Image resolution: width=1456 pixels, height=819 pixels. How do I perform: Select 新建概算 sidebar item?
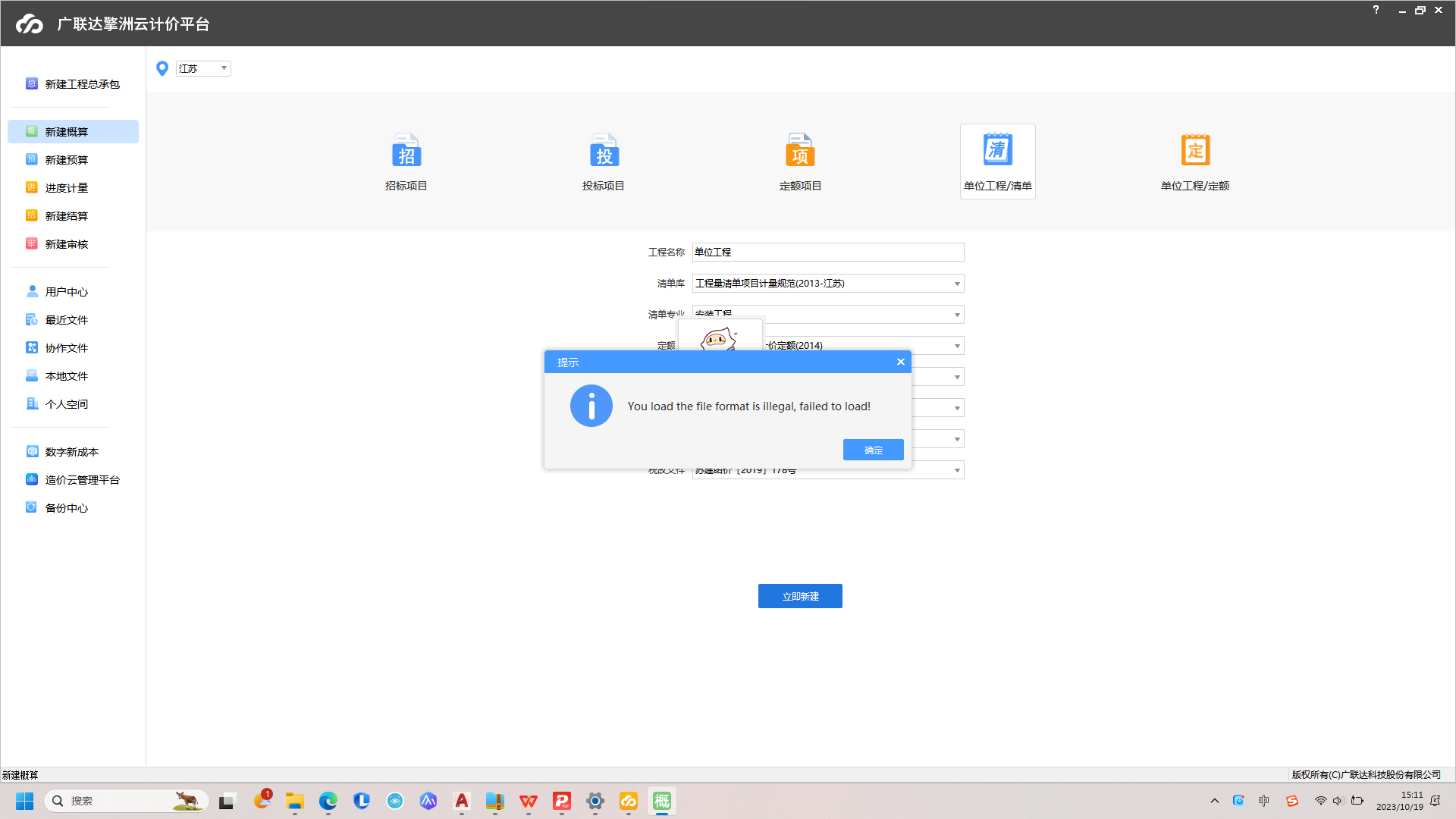(74, 131)
